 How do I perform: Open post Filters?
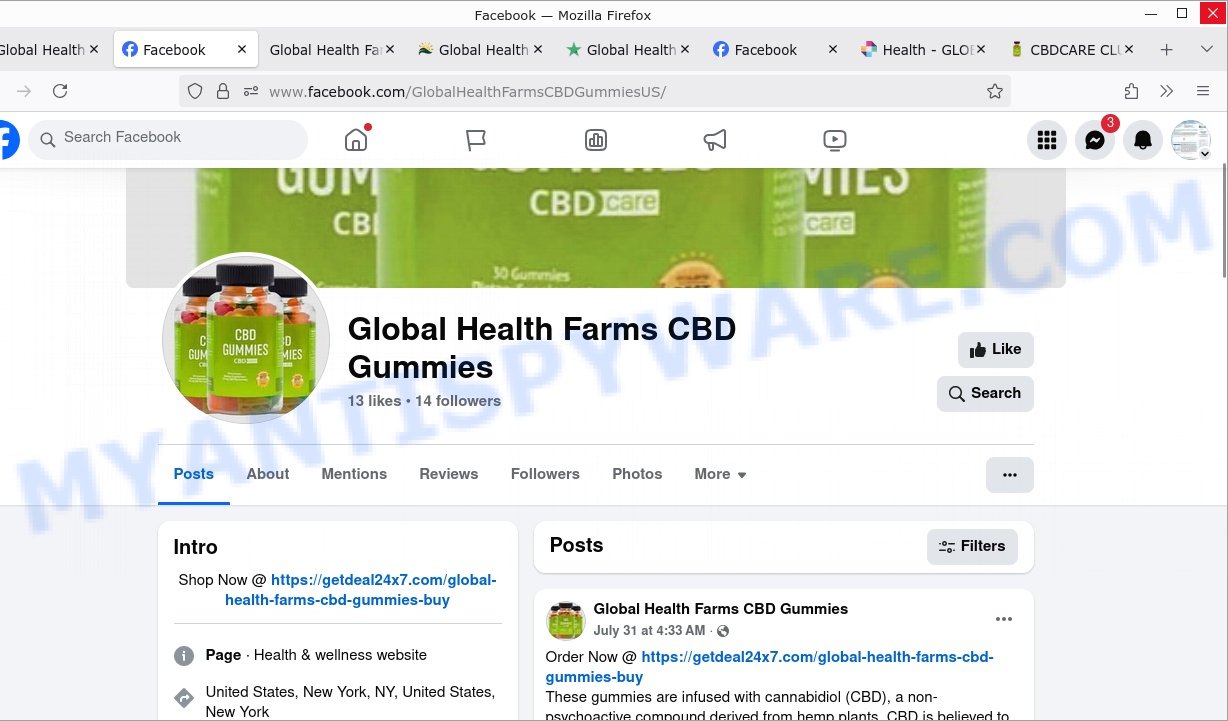point(972,546)
